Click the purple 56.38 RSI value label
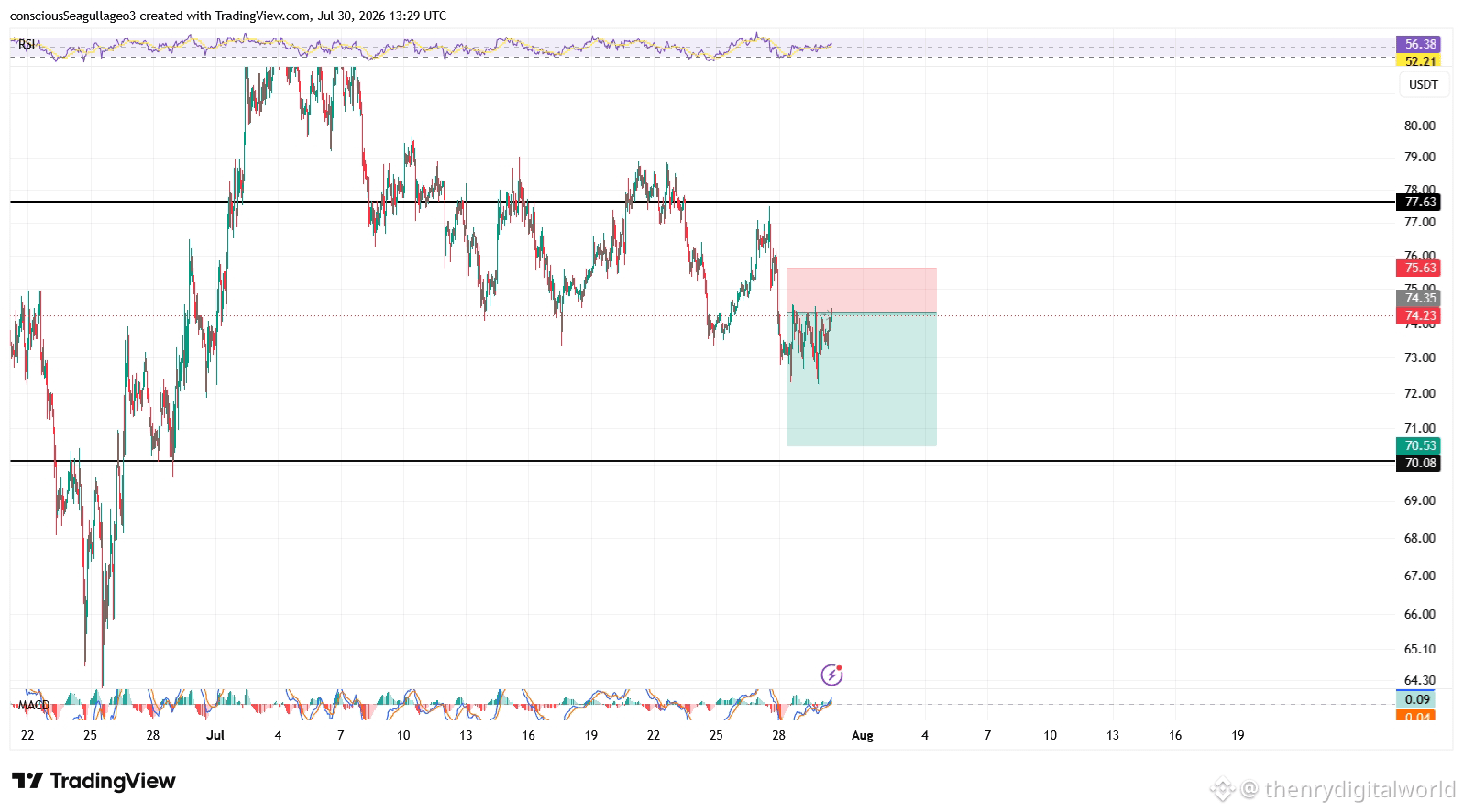Image resolution: width=1463 pixels, height=812 pixels. 1420,44
